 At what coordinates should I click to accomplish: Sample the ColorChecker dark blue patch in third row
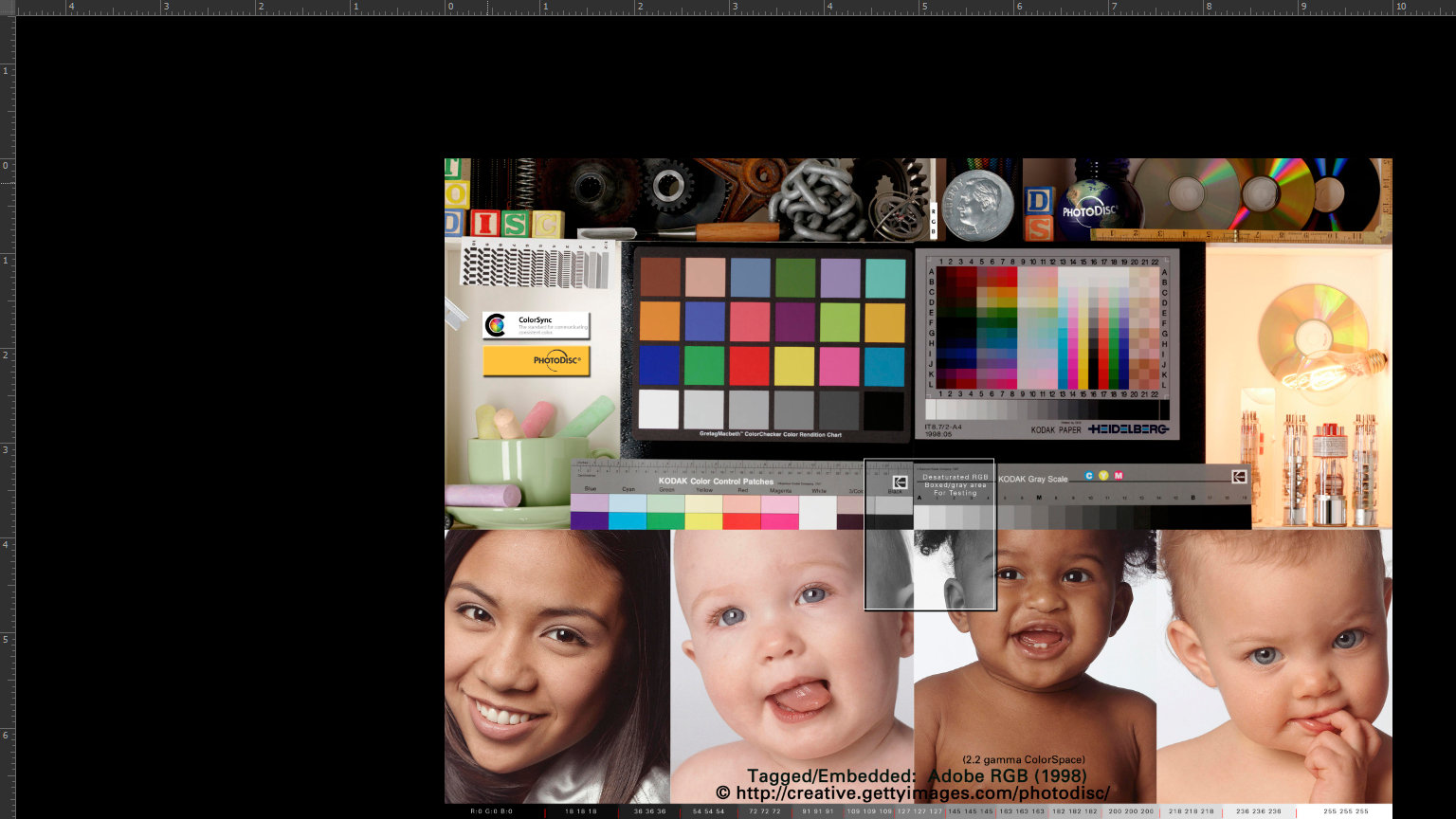click(660, 366)
